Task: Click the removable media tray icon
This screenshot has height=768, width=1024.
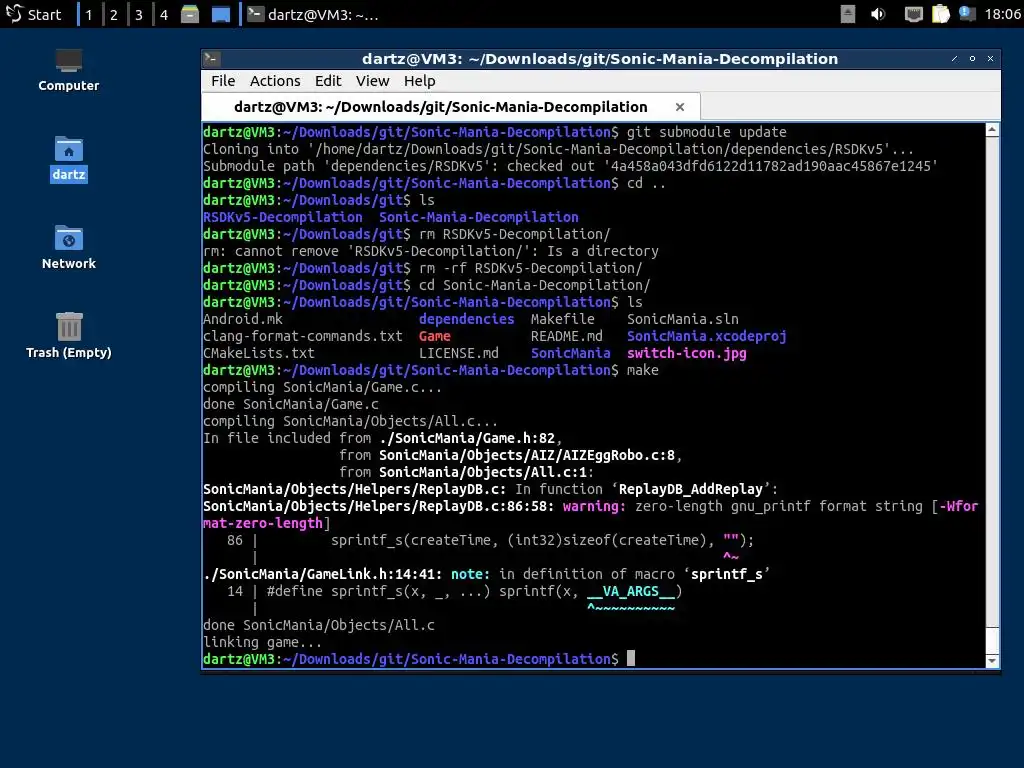Action: click(848, 14)
